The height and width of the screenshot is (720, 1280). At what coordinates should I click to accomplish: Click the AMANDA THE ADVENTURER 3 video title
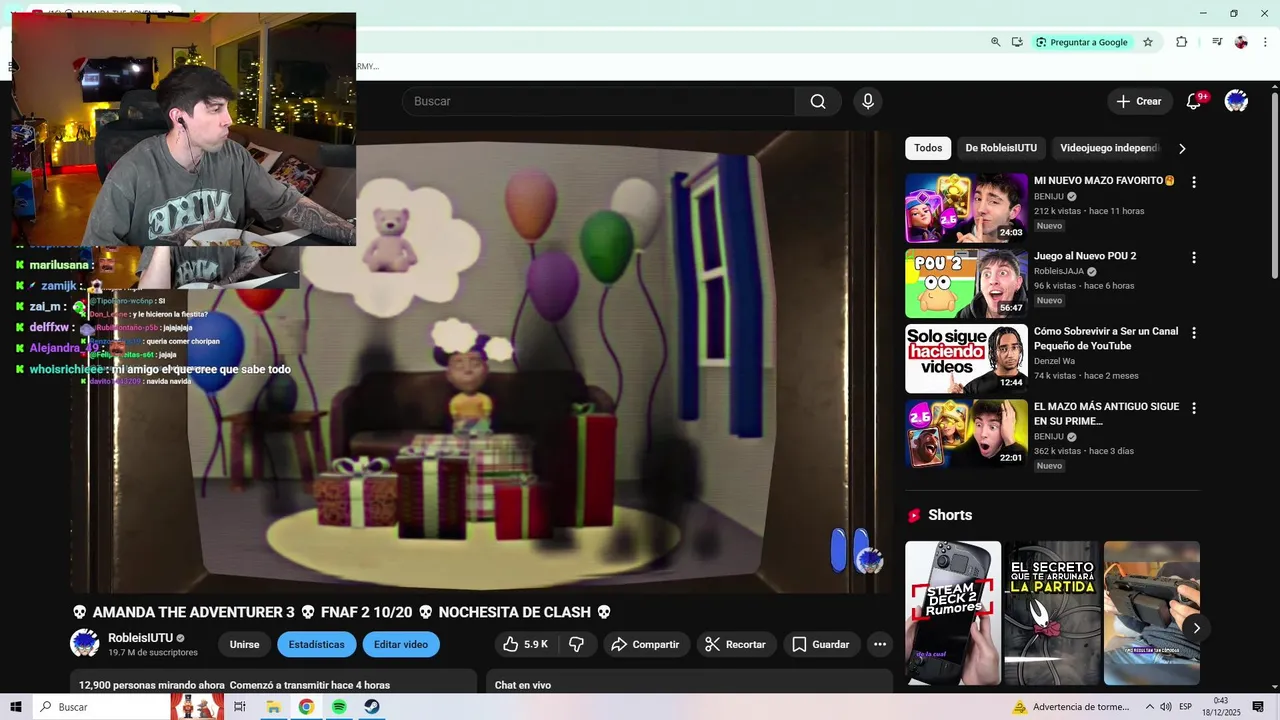tap(342, 612)
